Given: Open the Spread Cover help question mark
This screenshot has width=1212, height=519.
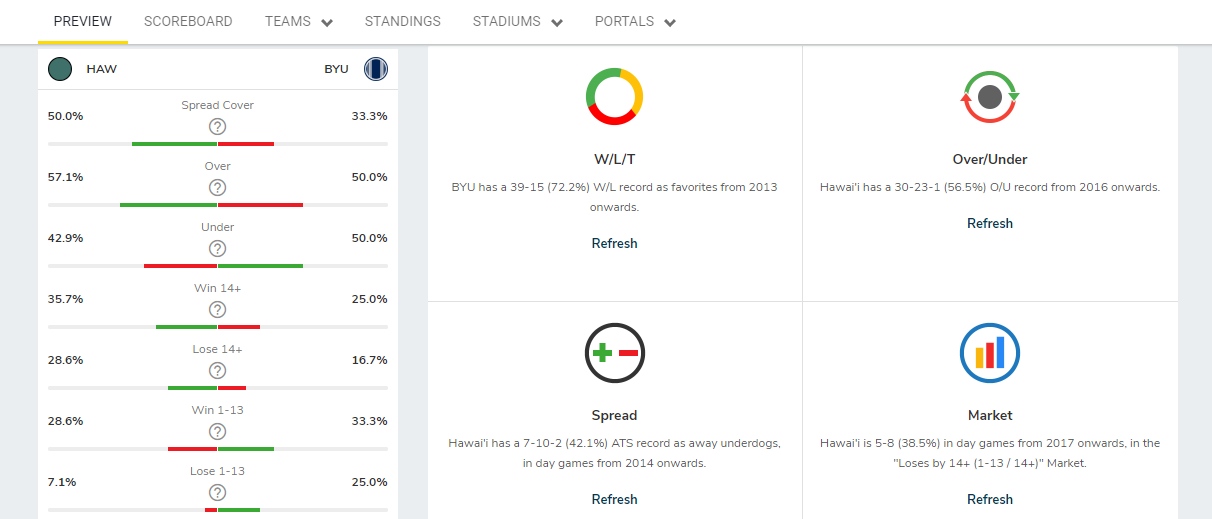Looking at the screenshot, I should (217, 126).
